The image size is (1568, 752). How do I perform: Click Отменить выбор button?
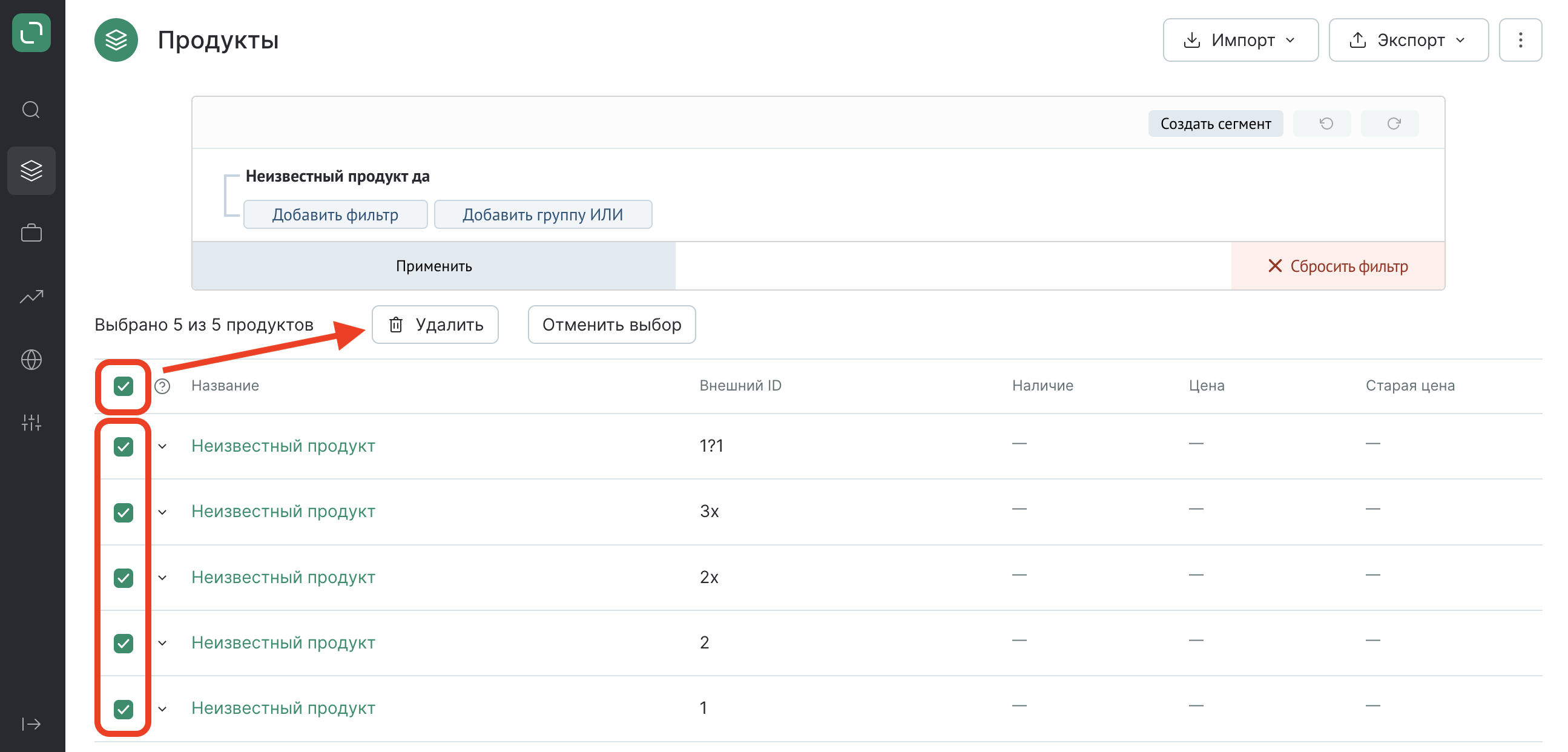tap(611, 325)
